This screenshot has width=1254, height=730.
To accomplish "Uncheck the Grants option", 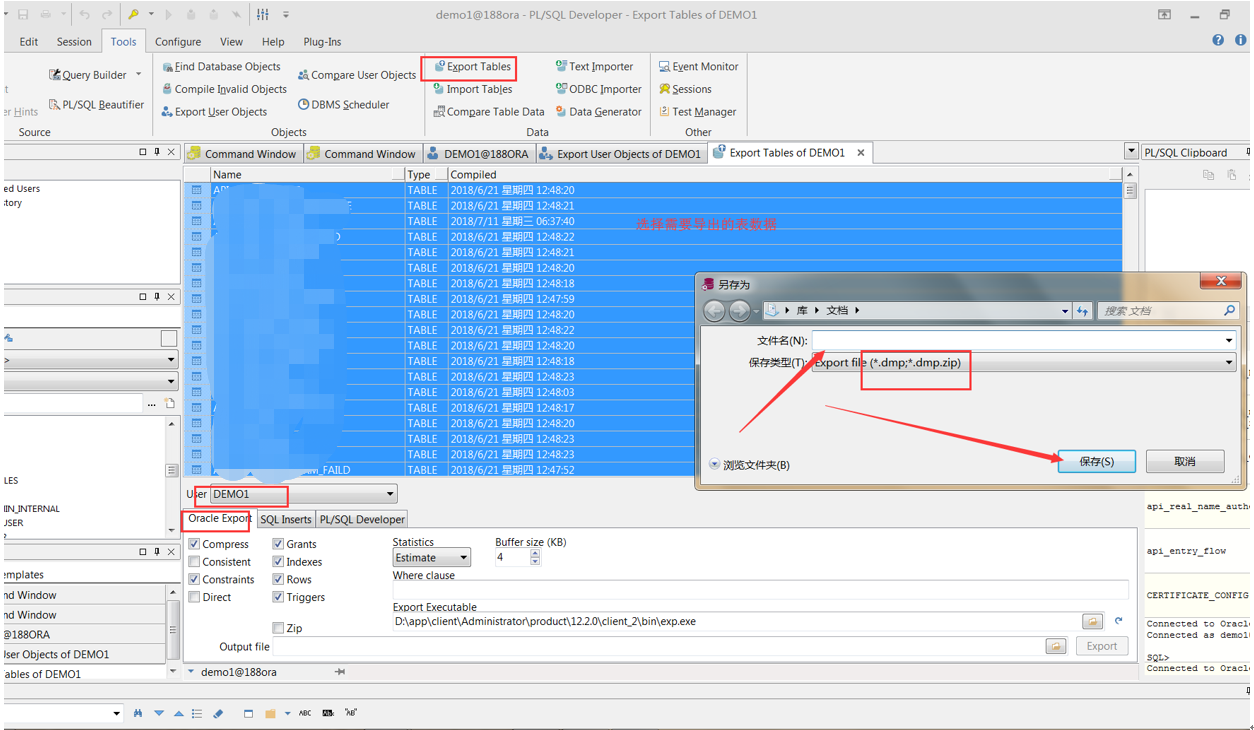I will pos(278,544).
